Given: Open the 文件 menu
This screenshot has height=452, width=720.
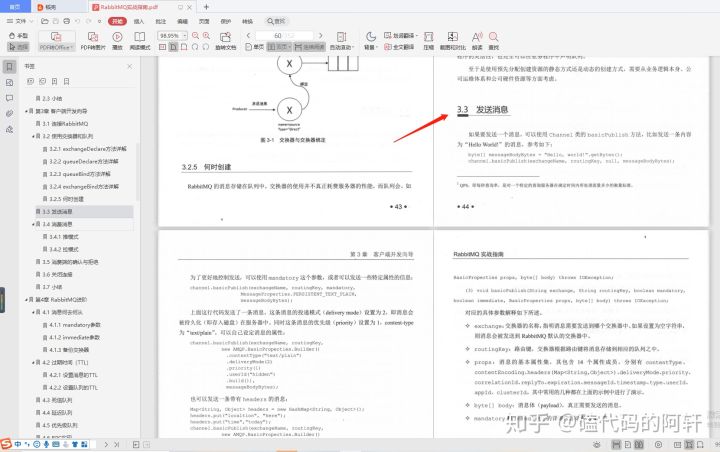Looking at the screenshot, I should click(20, 21).
